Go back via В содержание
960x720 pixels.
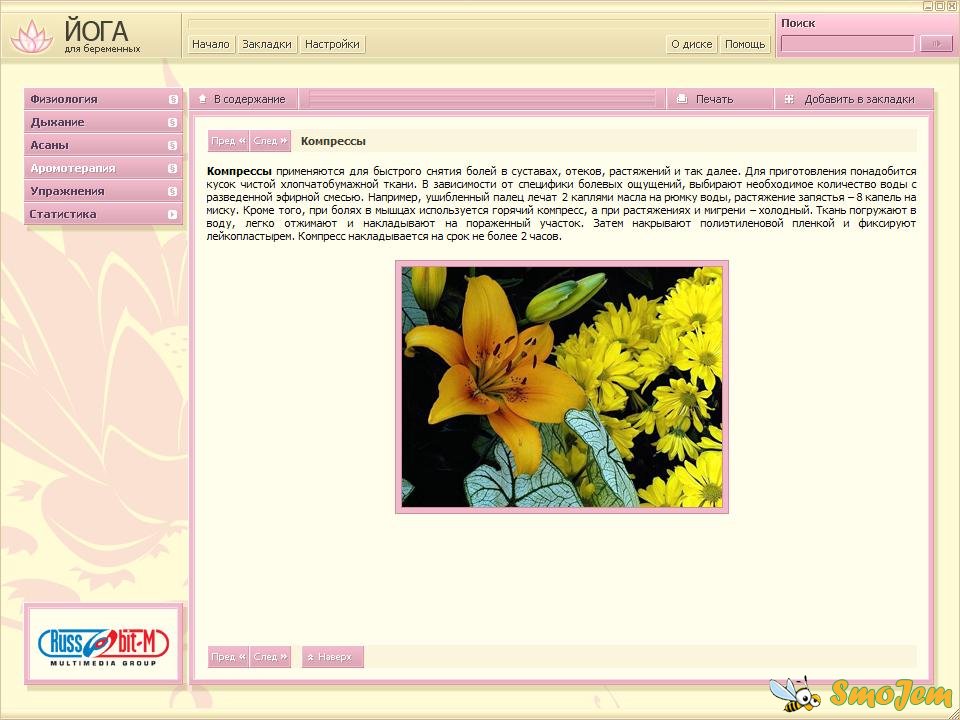pos(243,99)
